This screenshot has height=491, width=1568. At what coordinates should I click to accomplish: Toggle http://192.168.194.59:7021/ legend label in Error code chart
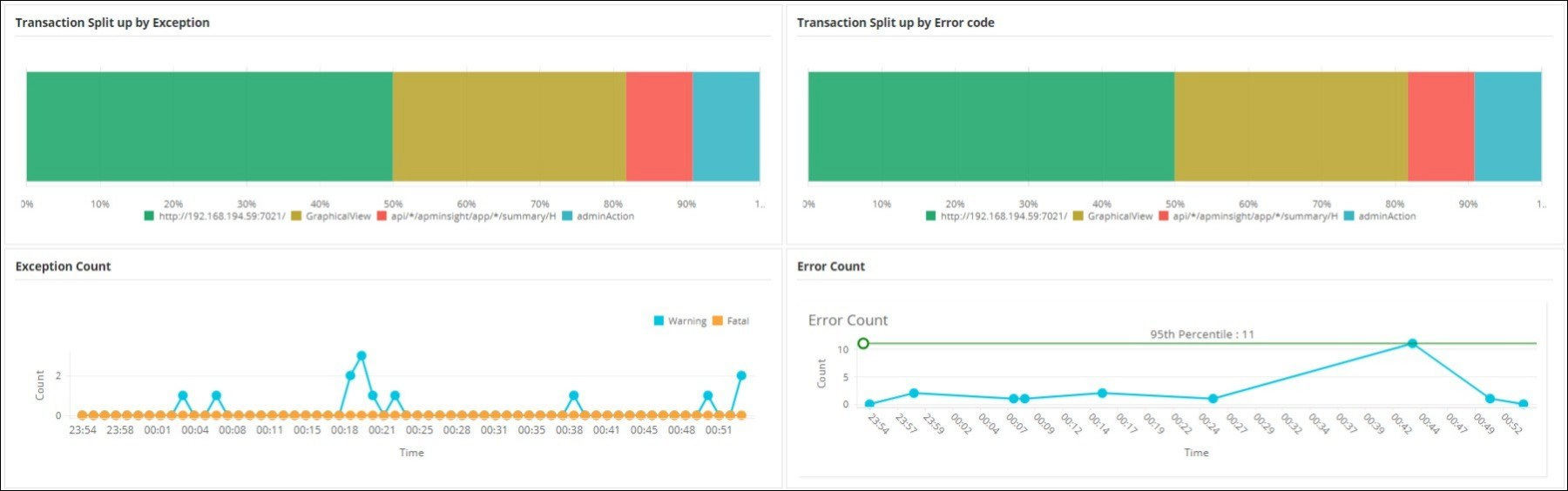(x=1004, y=216)
